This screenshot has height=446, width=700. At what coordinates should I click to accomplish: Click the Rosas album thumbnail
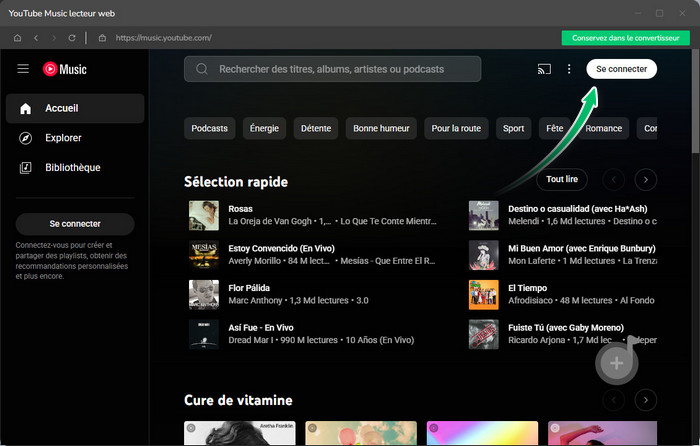pos(204,215)
